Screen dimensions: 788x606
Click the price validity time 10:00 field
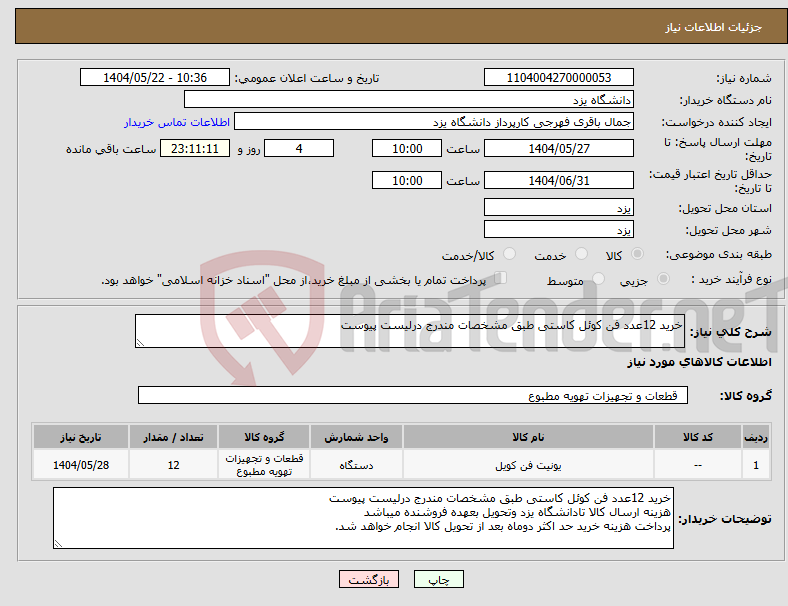point(407,180)
